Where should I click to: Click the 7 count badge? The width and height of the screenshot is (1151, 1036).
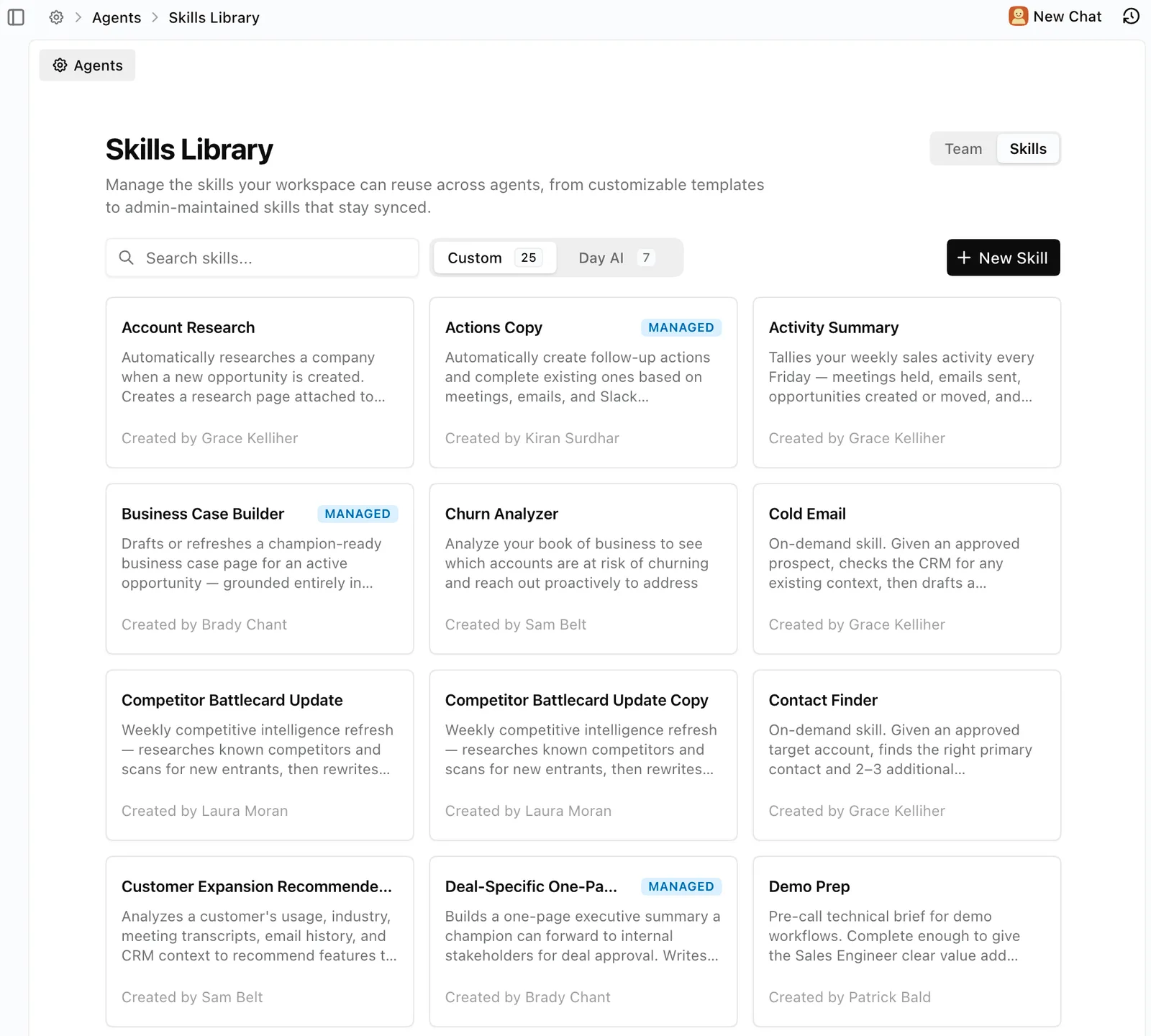pyautogui.click(x=646, y=258)
